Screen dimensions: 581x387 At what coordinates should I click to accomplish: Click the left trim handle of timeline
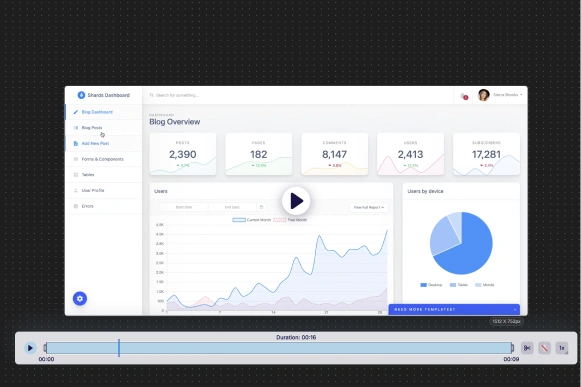tap(45, 348)
